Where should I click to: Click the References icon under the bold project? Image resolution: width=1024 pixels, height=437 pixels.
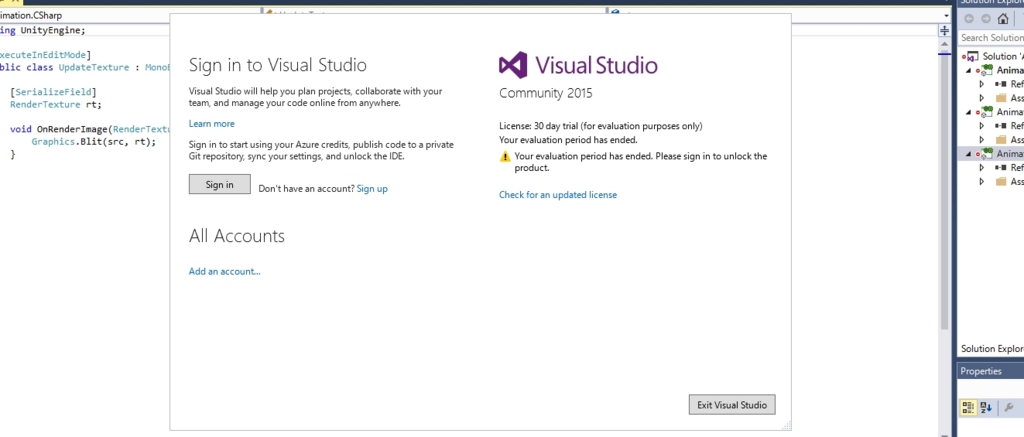coord(1000,84)
